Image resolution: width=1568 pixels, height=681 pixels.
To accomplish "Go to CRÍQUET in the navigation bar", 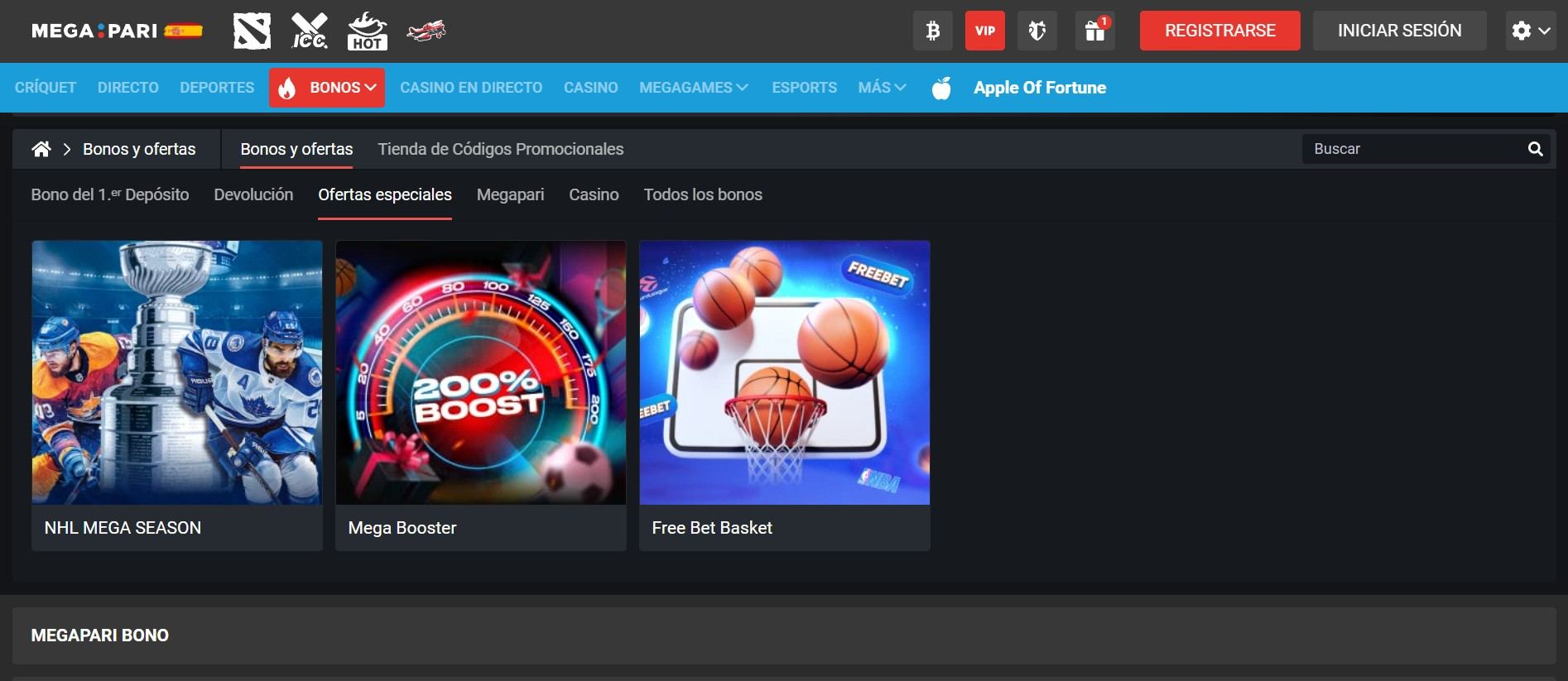I will [46, 88].
